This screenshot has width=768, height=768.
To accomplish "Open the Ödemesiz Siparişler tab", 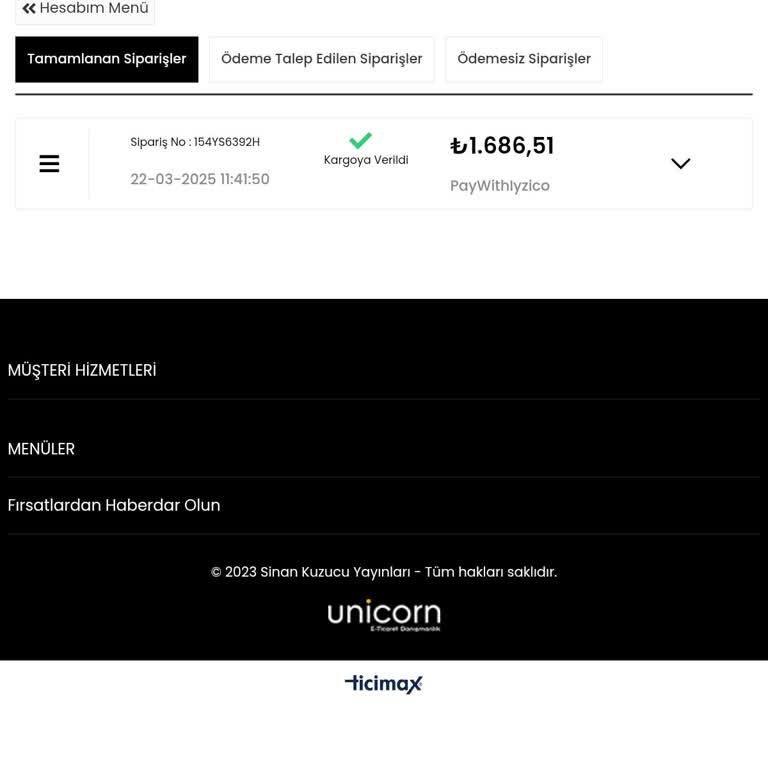I will (524, 59).
